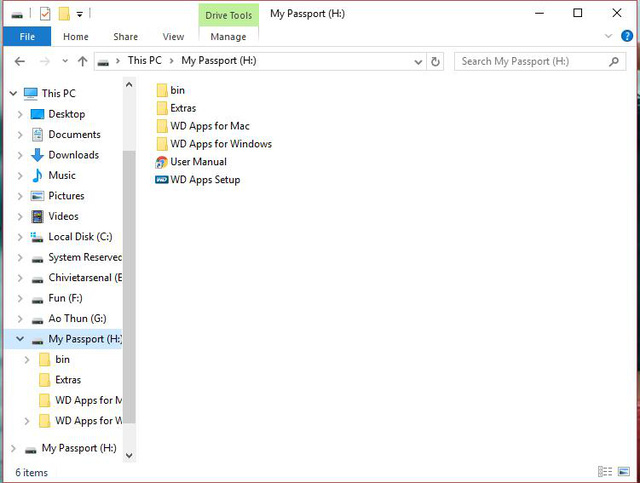Click the navigation pane scrollbar thumb
640x483 pixels.
coord(129,287)
